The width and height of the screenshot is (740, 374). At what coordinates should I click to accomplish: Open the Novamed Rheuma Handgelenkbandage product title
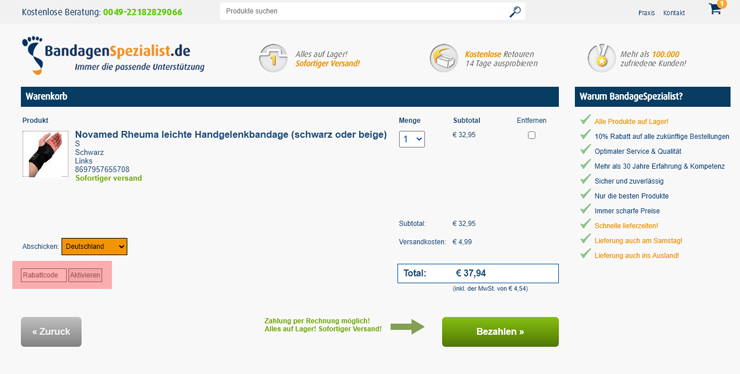tap(231, 135)
